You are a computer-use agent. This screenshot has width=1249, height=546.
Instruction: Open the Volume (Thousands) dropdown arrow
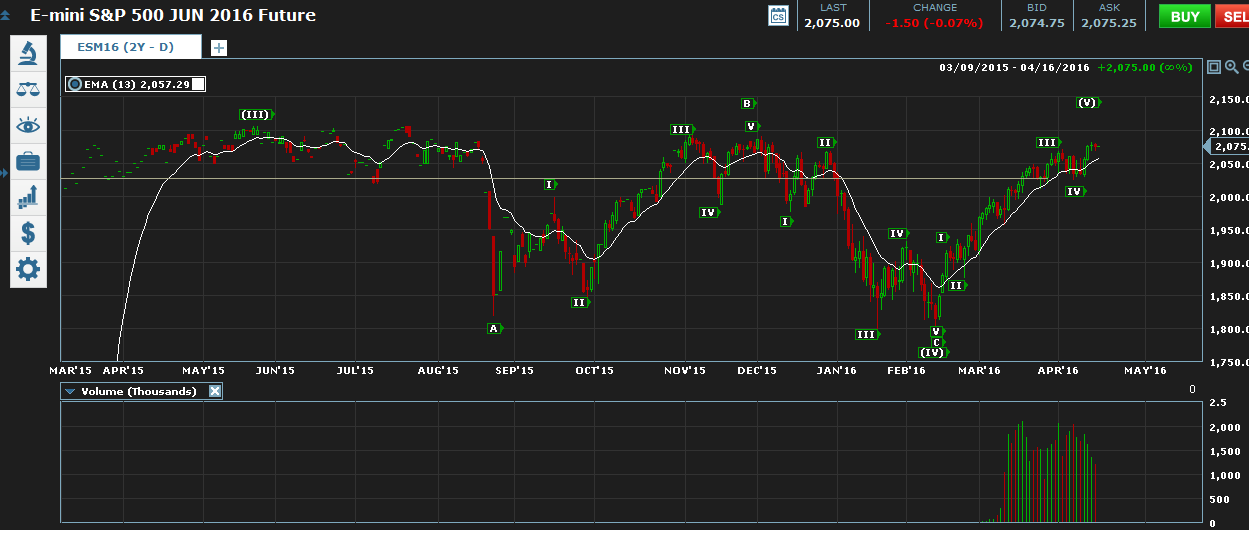(x=70, y=392)
